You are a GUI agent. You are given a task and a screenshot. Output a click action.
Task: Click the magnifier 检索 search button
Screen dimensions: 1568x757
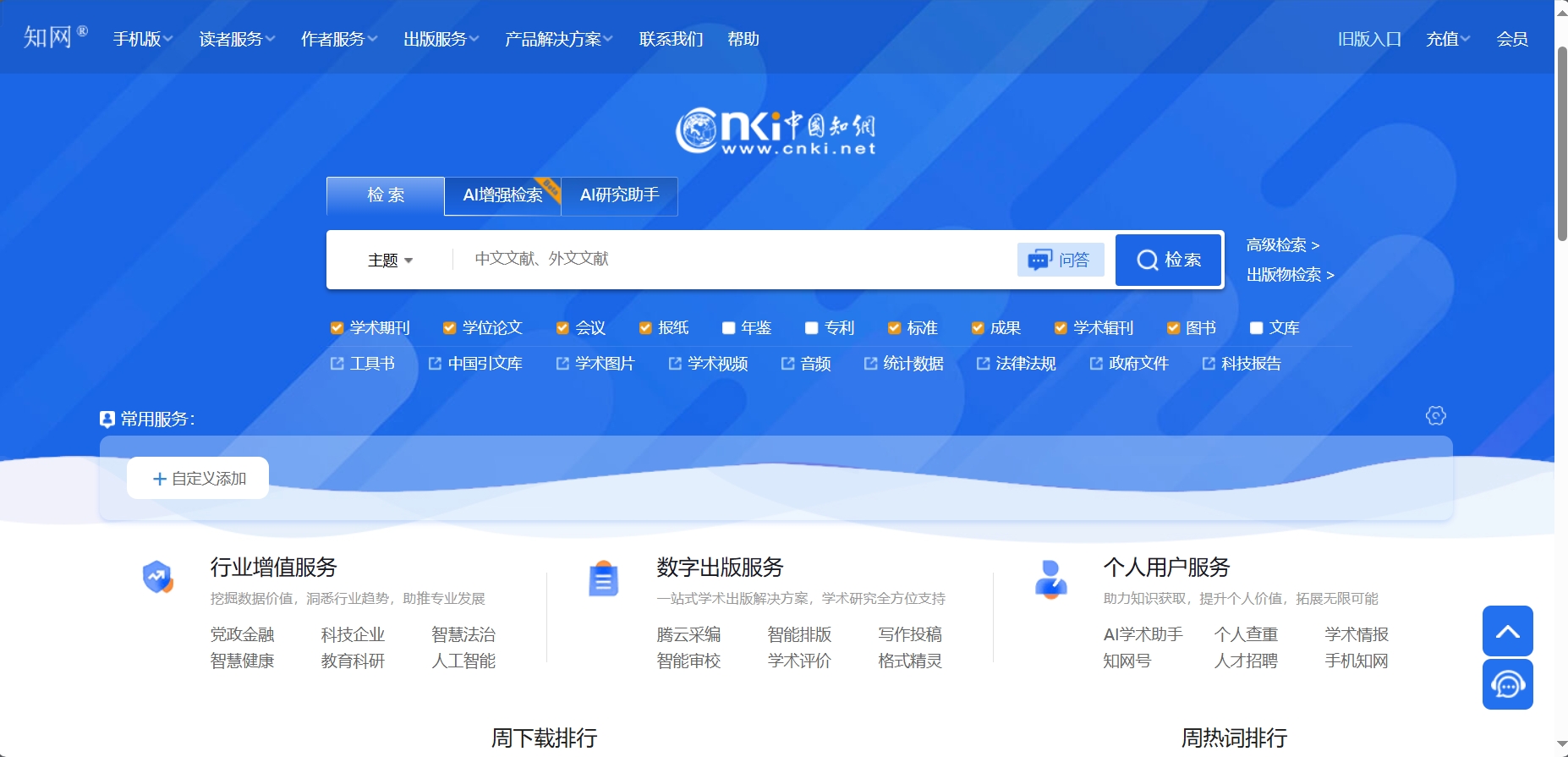coord(1169,260)
